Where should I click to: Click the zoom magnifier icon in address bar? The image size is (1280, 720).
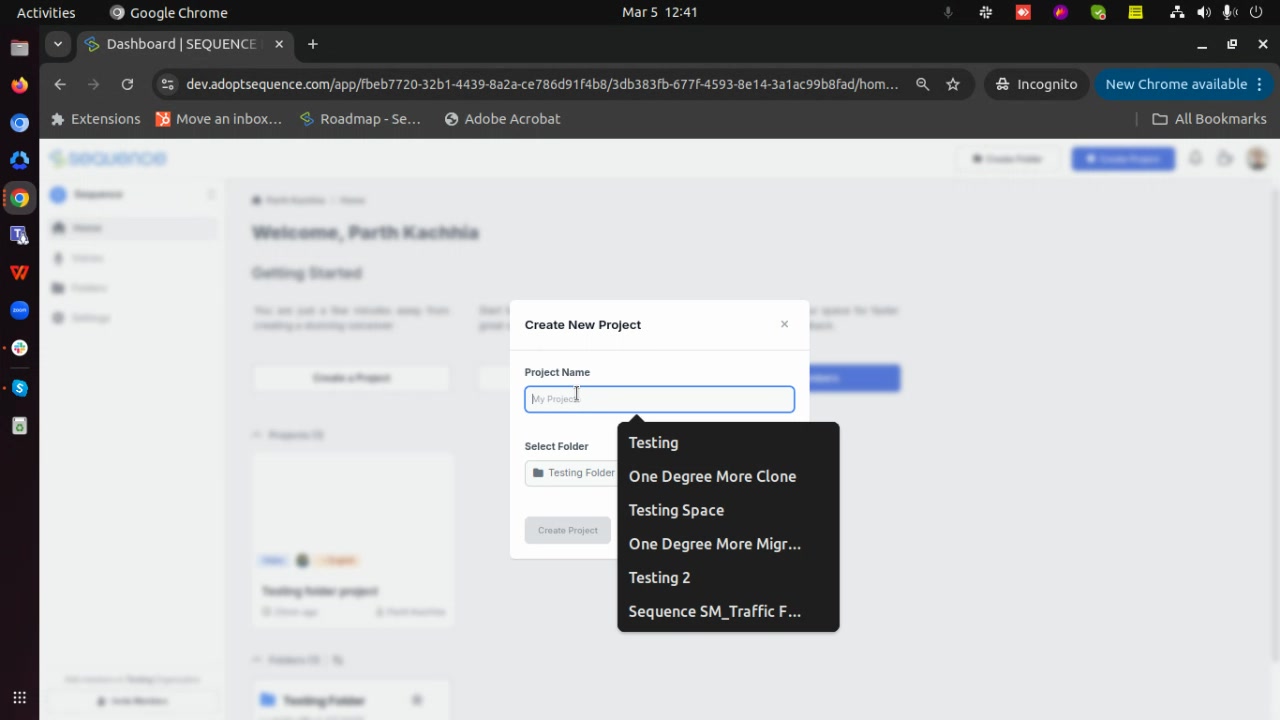tap(922, 85)
